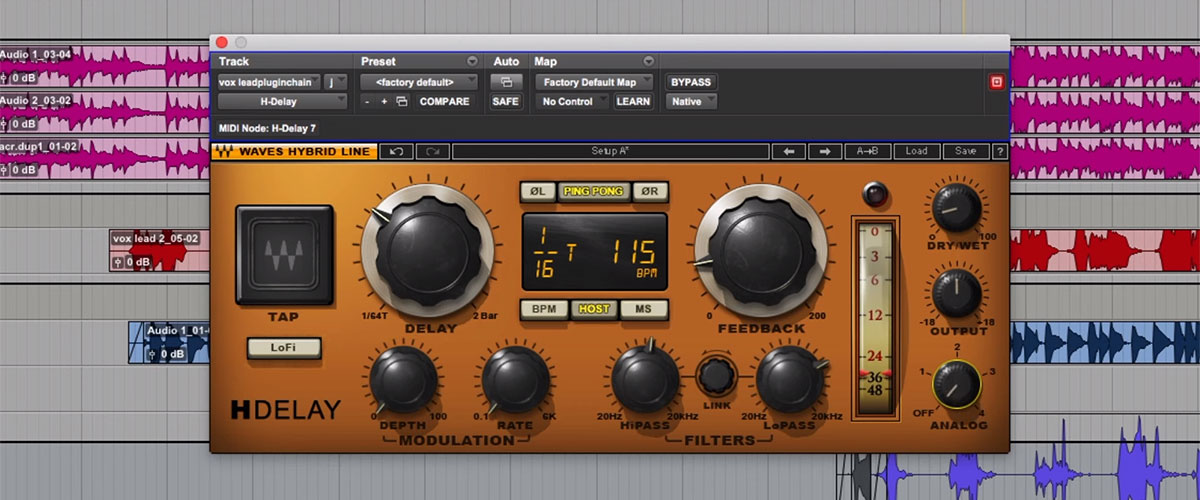This screenshot has height=500, width=1200.
Task: Click the FEEDBACK knob
Action: coord(762,249)
